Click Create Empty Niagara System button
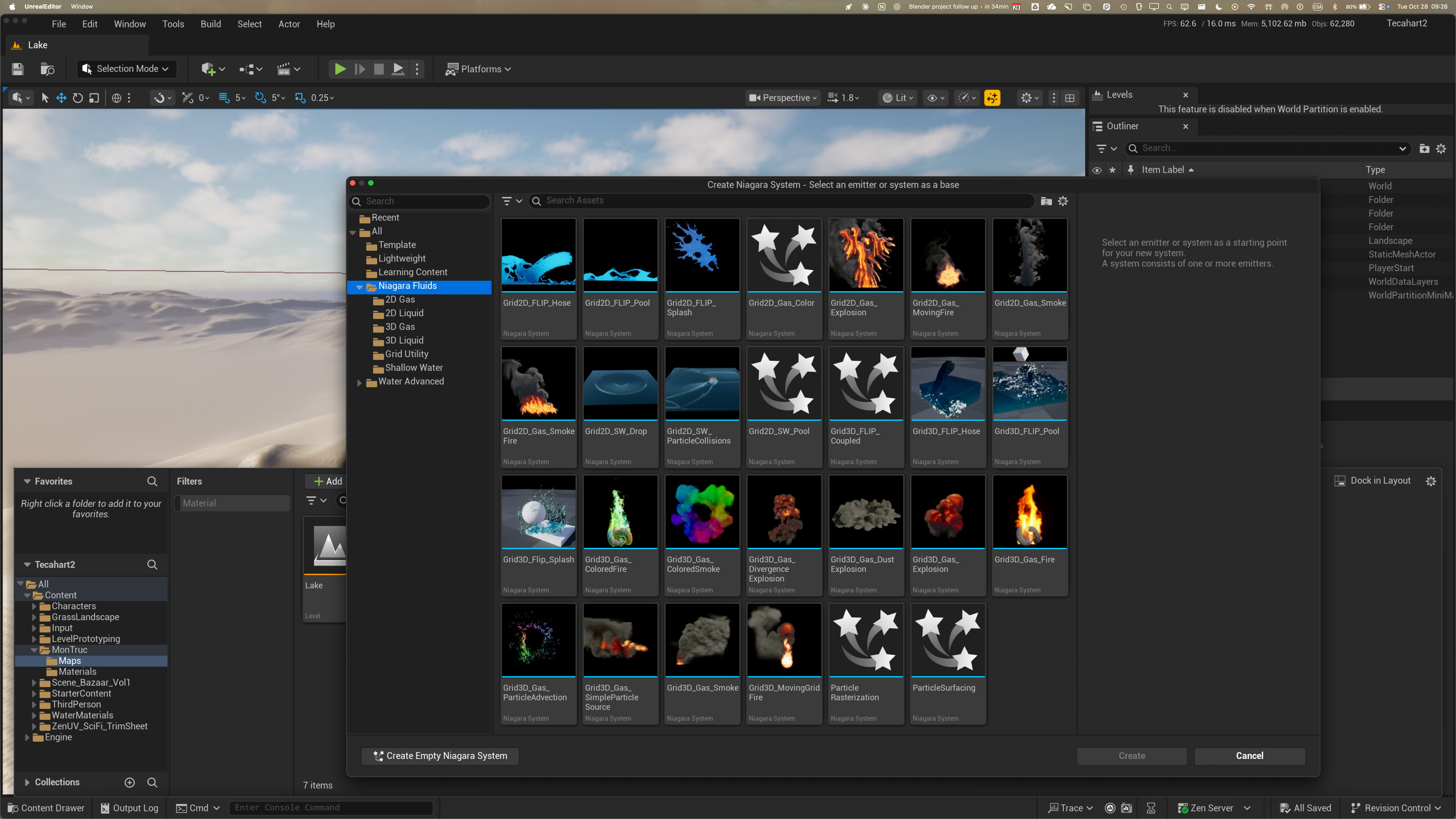 coord(440,756)
